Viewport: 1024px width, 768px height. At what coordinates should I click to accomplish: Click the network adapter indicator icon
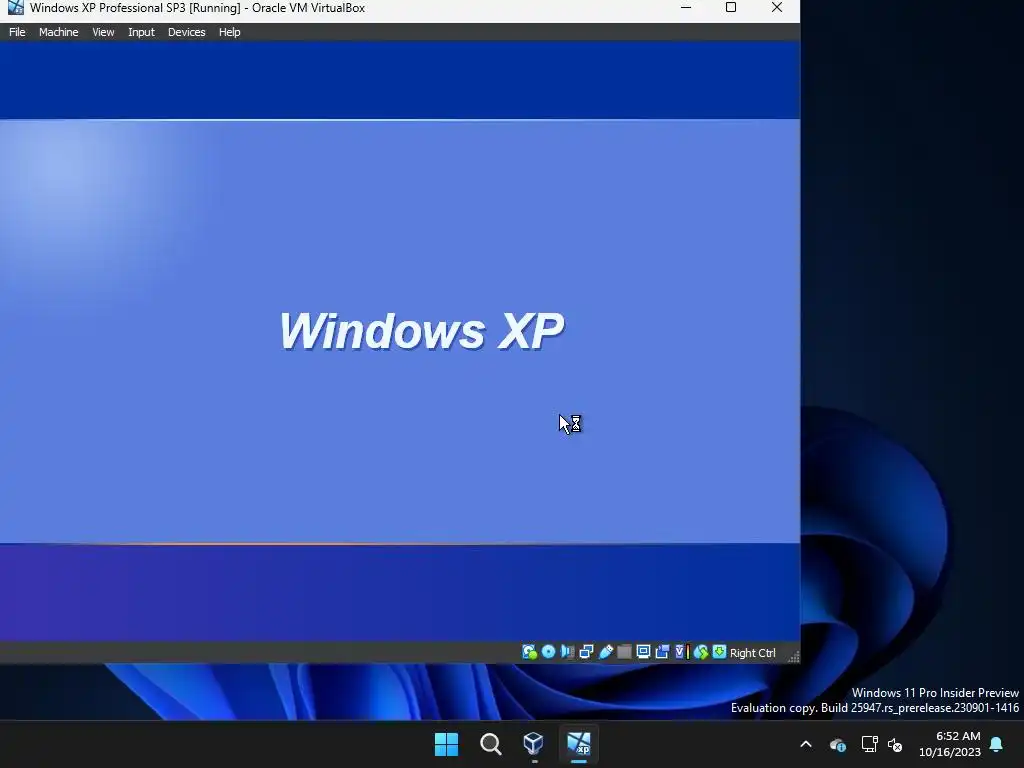(x=586, y=652)
